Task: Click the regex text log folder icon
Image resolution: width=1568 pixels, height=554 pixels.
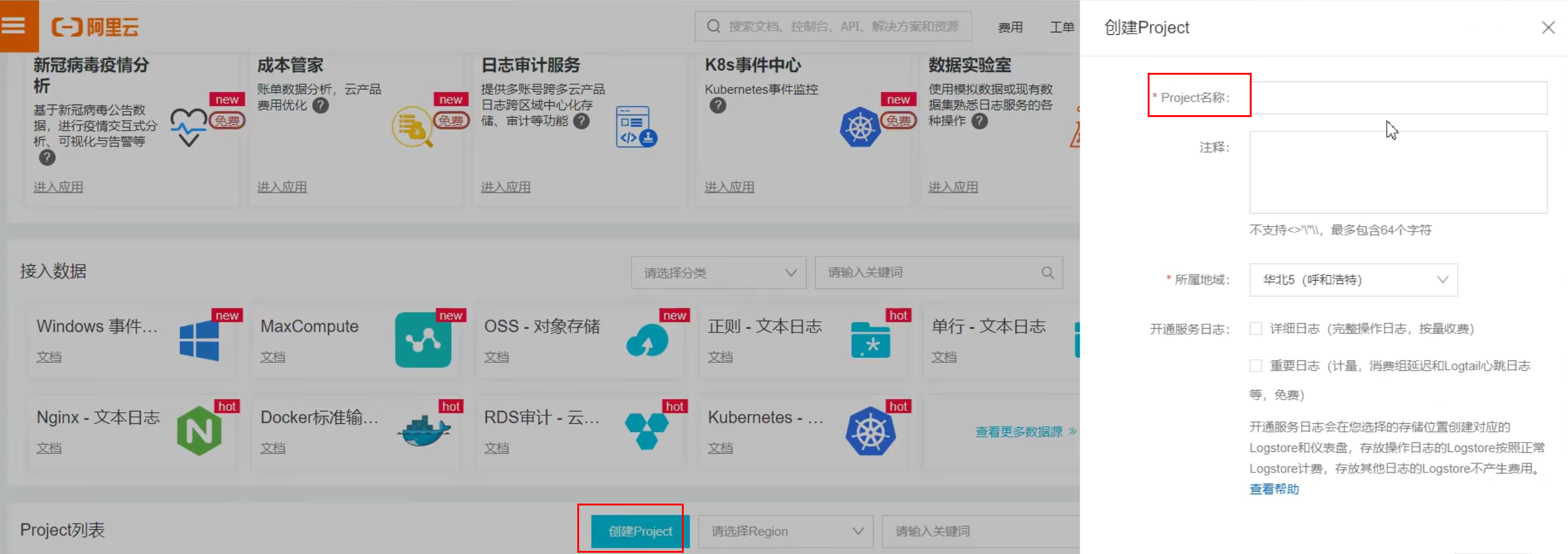Action: click(x=871, y=340)
